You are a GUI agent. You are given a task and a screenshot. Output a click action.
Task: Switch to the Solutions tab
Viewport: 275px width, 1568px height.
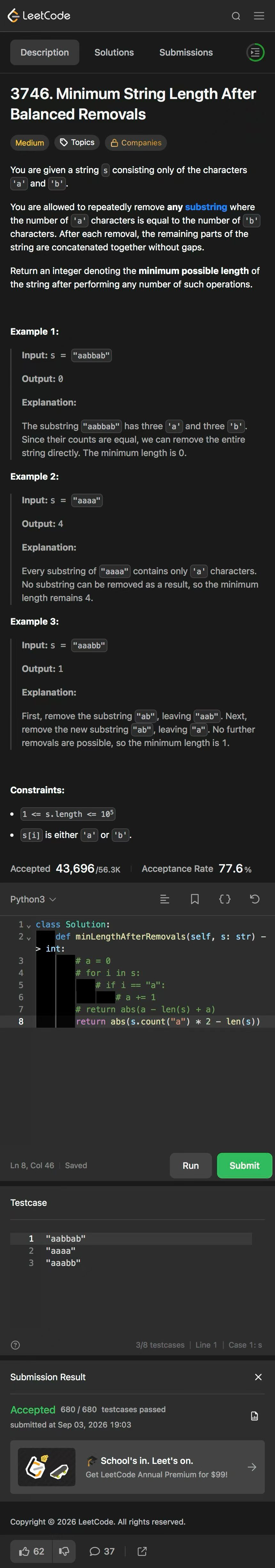114,52
